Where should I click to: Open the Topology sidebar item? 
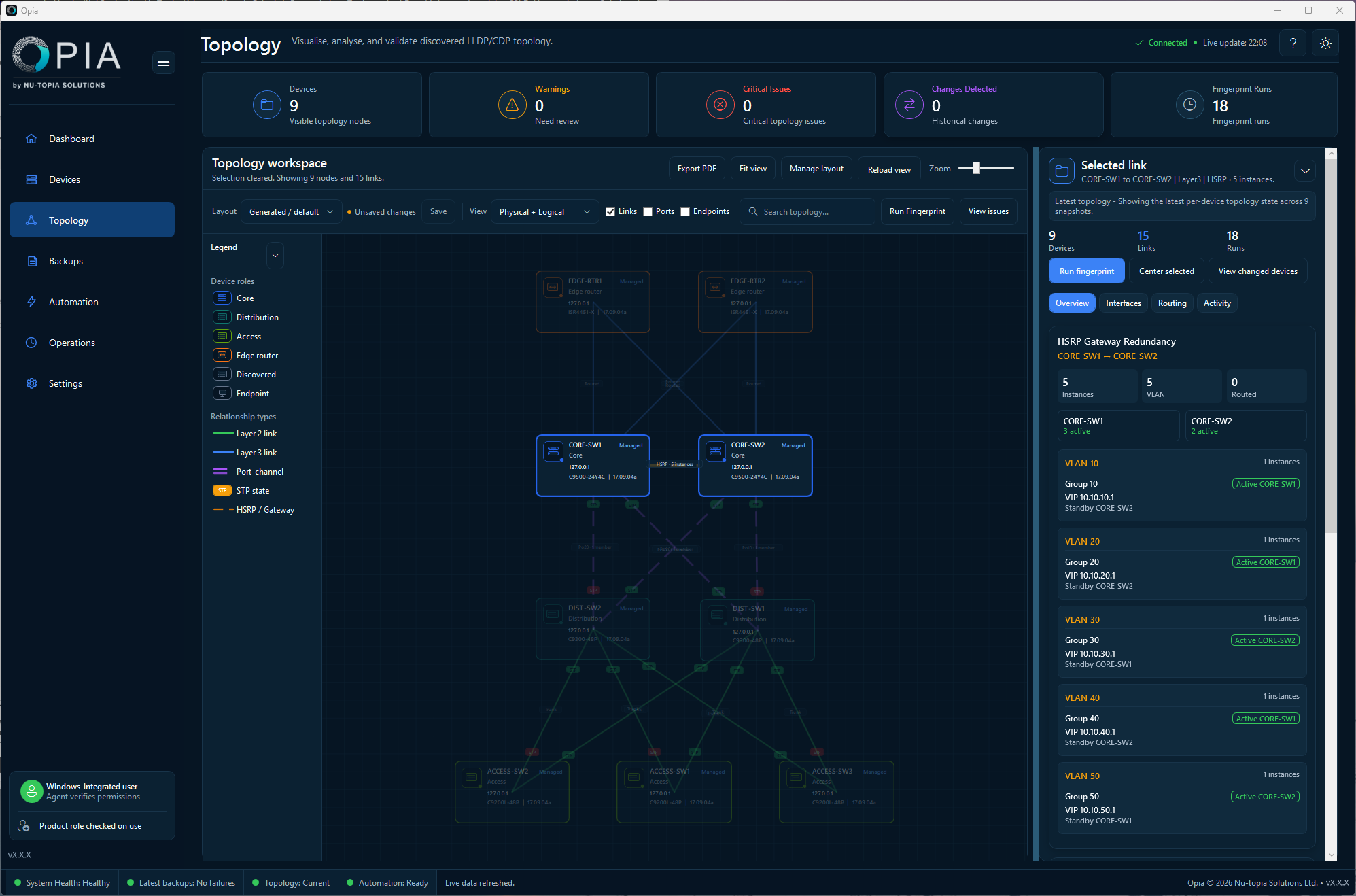point(92,220)
